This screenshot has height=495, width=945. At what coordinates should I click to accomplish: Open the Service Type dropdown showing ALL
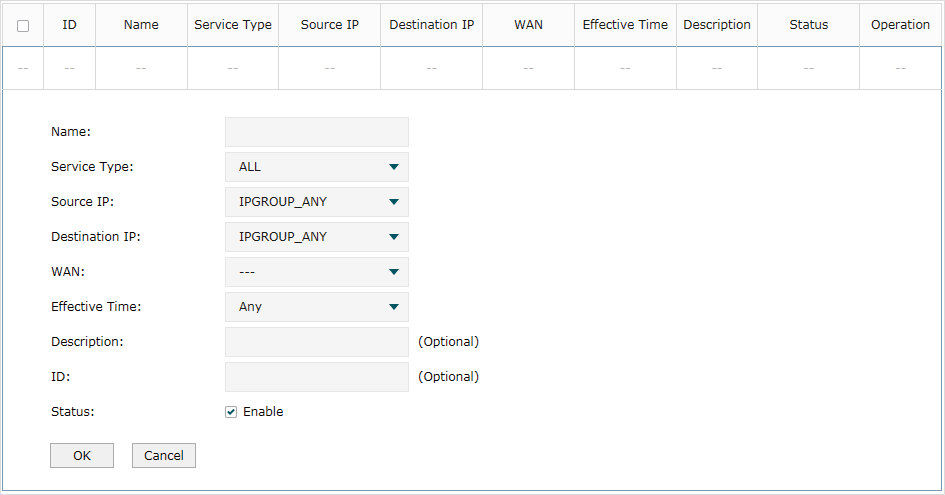(317, 167)
